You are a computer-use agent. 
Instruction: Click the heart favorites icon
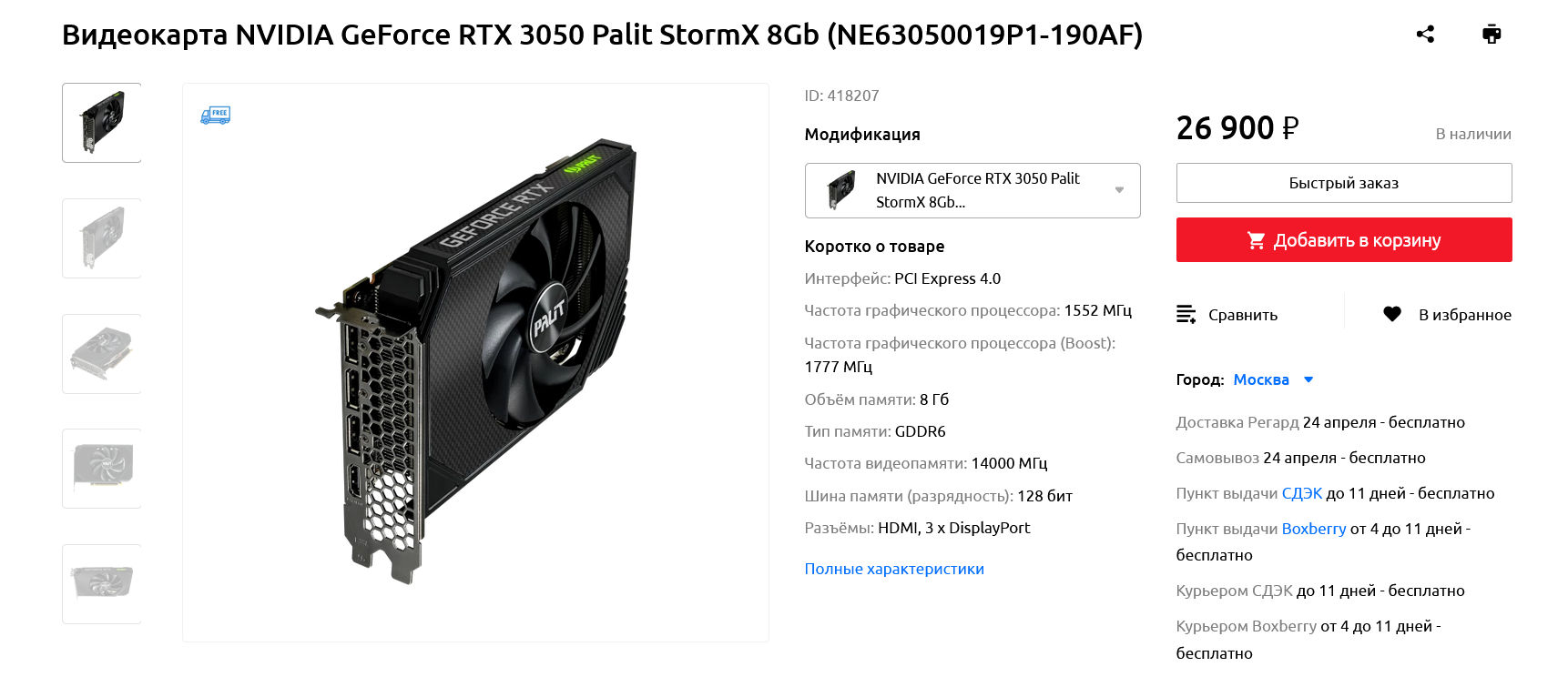(1392, 314)
